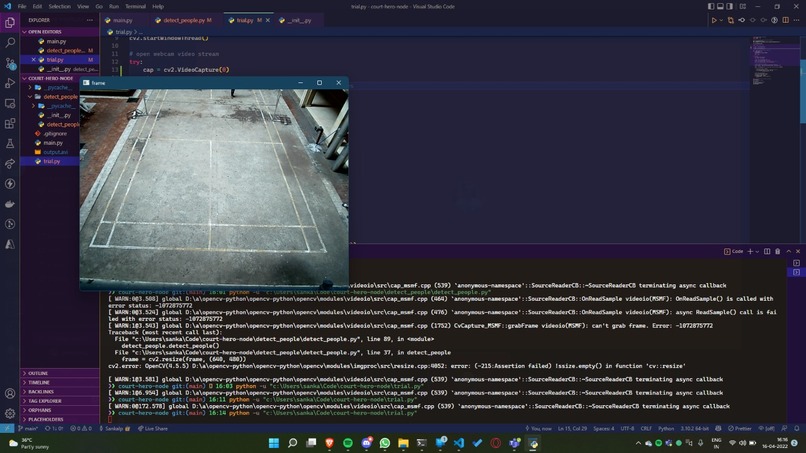Screen dimensions: 806x453
Task: Click the Run Python File play icon
Action: 713,20
